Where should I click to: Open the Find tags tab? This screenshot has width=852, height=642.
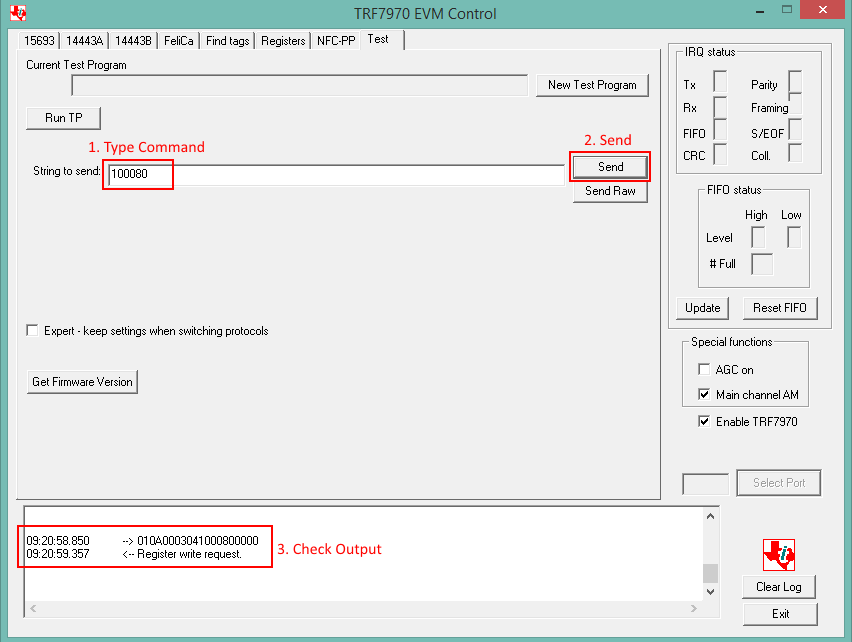(227, 41)
